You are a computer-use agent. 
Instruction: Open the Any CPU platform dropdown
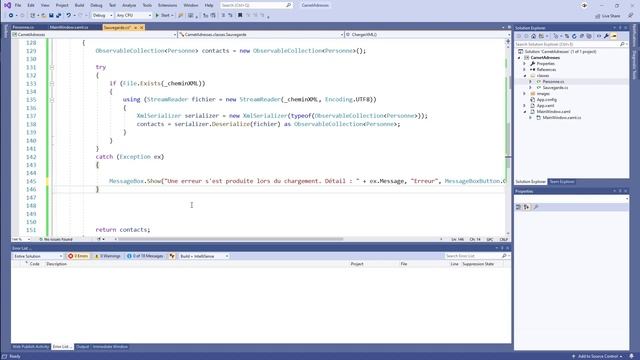[x=133, y=16]
